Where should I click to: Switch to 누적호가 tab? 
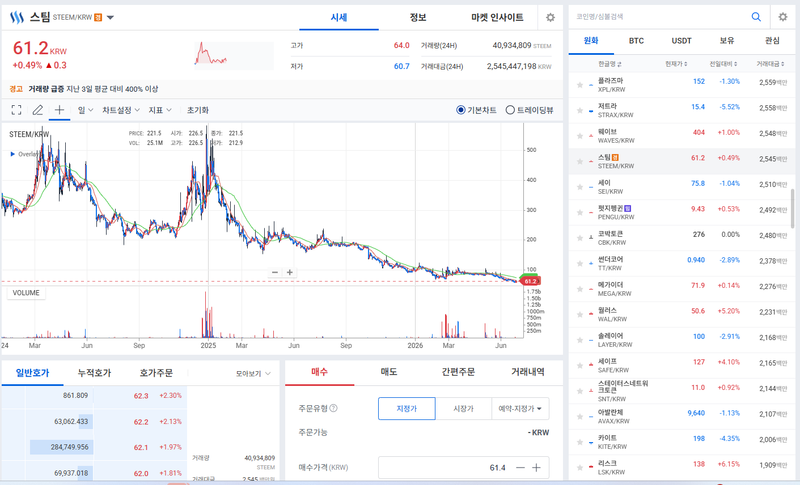(x=94, y=373)
